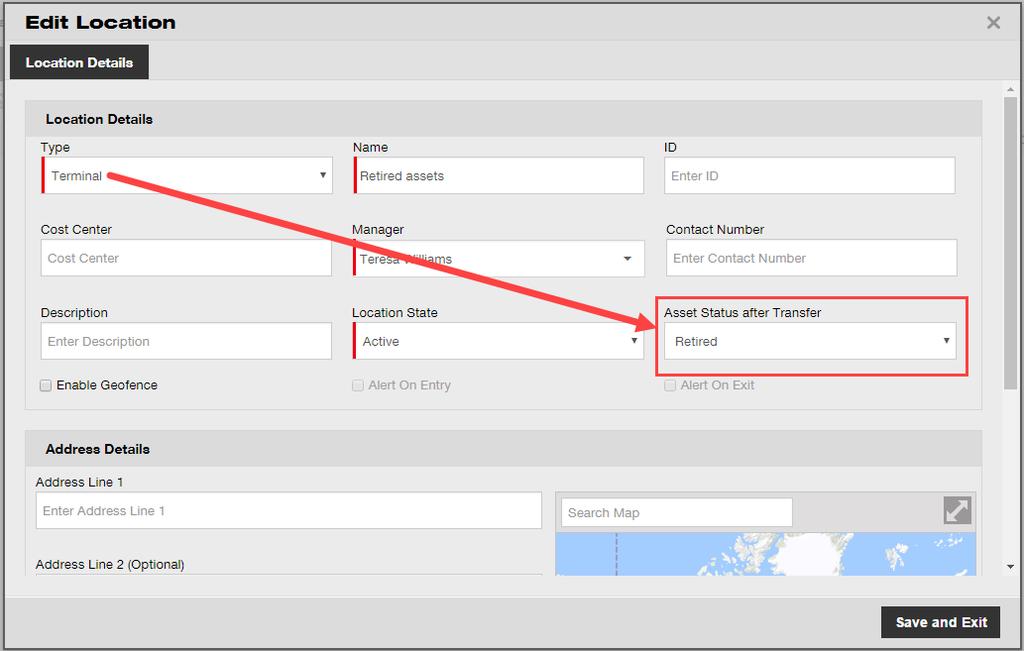Image resolution: width=1024 pixels, height=651 pixels.
Task: Open the Location State dropdown showing Active
Action: point(498,341)
